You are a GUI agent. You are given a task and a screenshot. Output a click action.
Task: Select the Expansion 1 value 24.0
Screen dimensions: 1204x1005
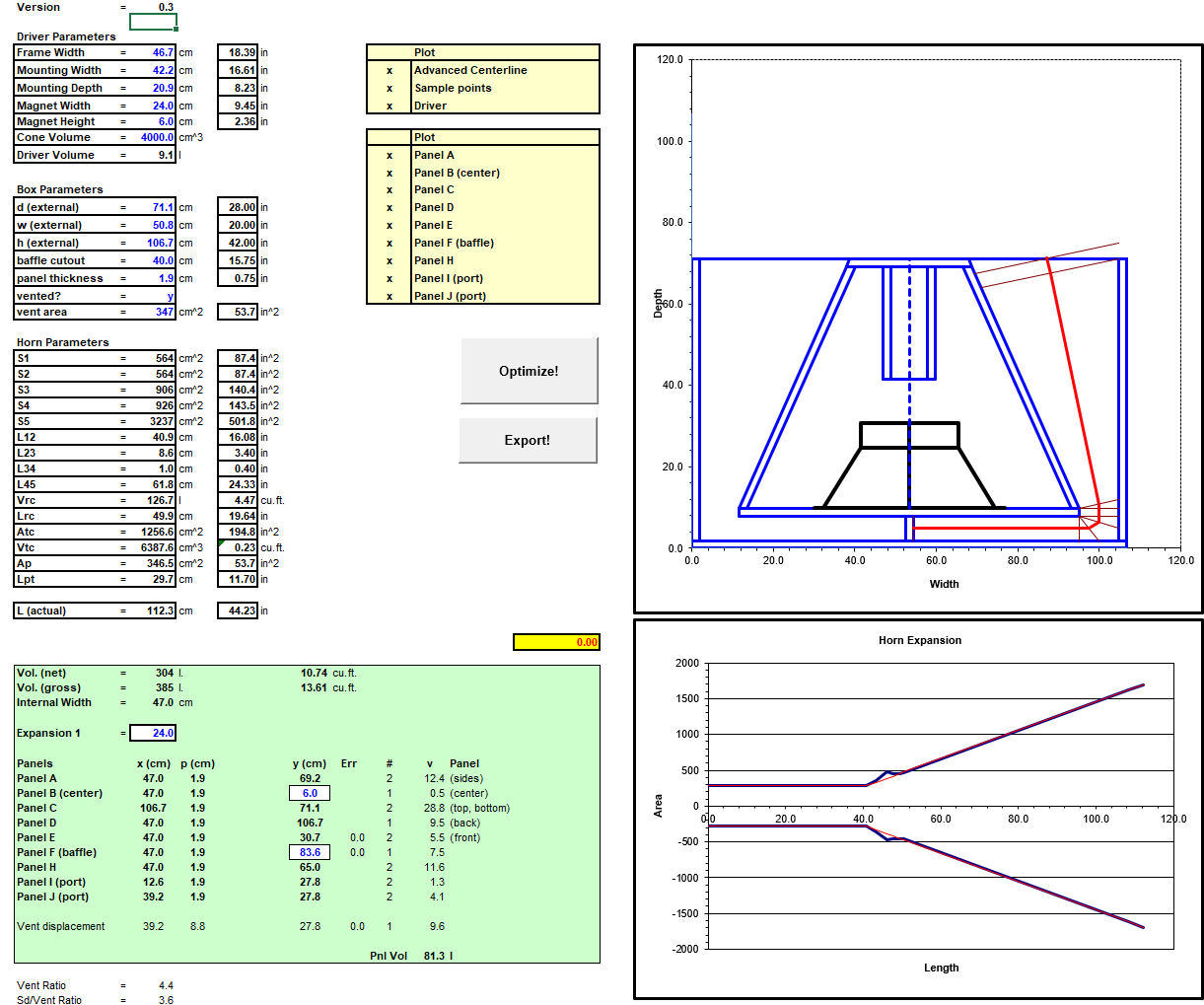coord(154,733)
